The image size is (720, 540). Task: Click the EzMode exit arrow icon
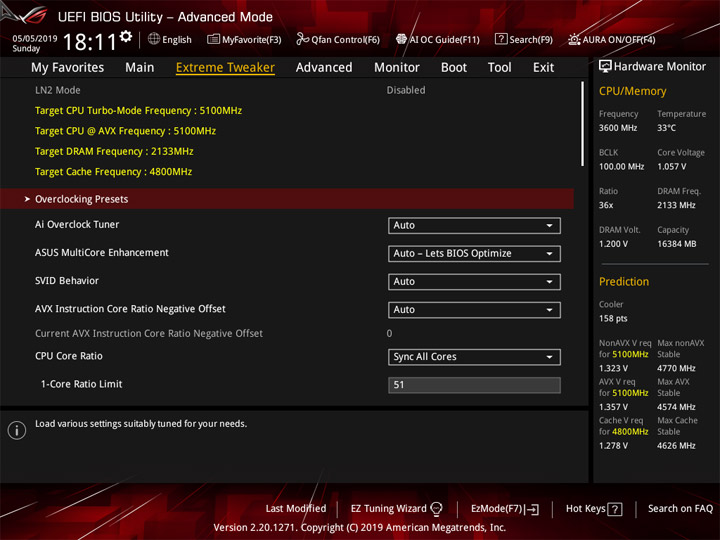pyautogui.click(x=533, y=509)
